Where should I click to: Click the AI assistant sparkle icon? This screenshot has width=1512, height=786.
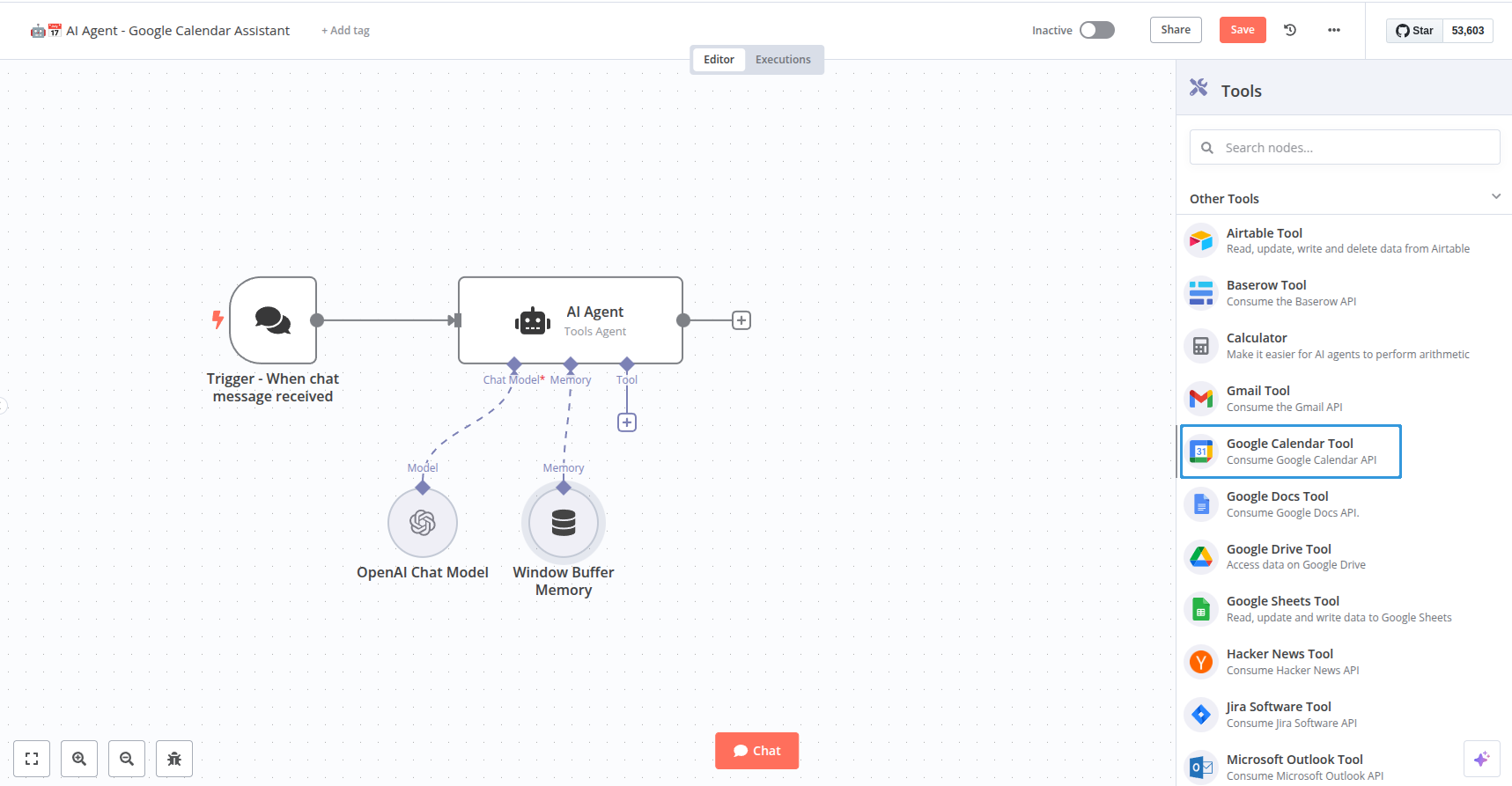coord(1482,759)
